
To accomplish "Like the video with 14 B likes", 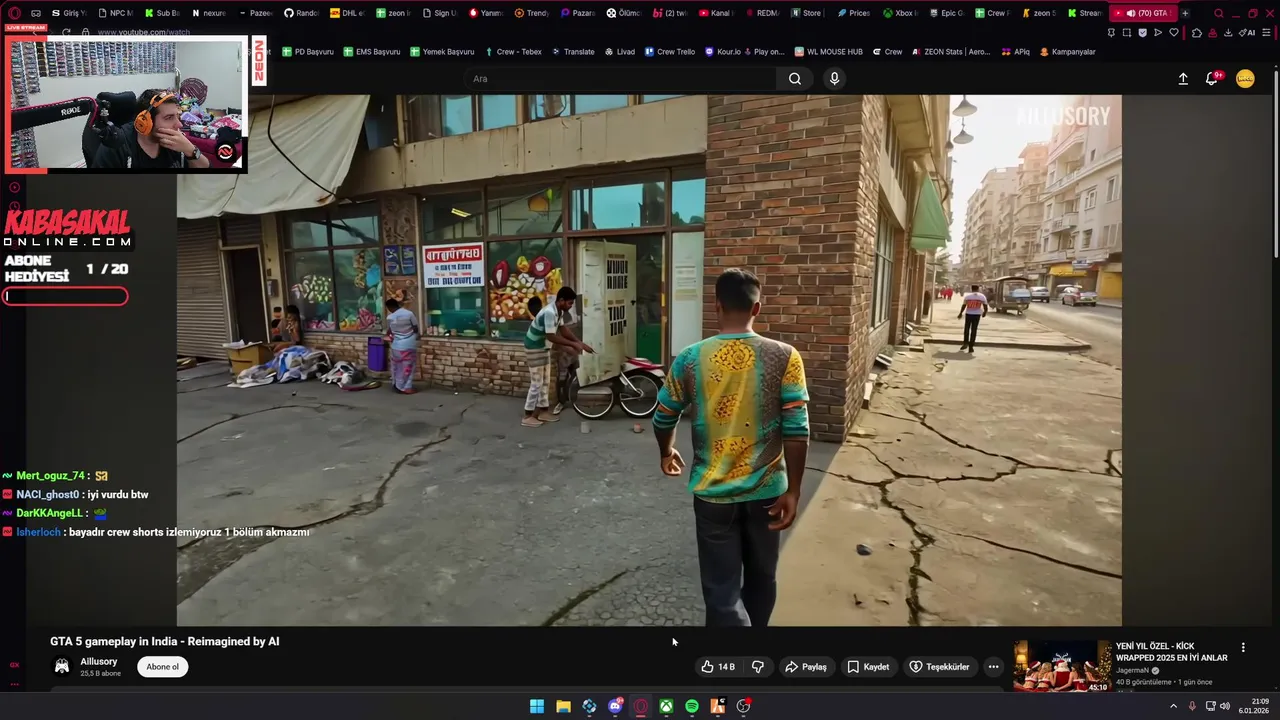I will pyautogui.click(x=719, y=667).
